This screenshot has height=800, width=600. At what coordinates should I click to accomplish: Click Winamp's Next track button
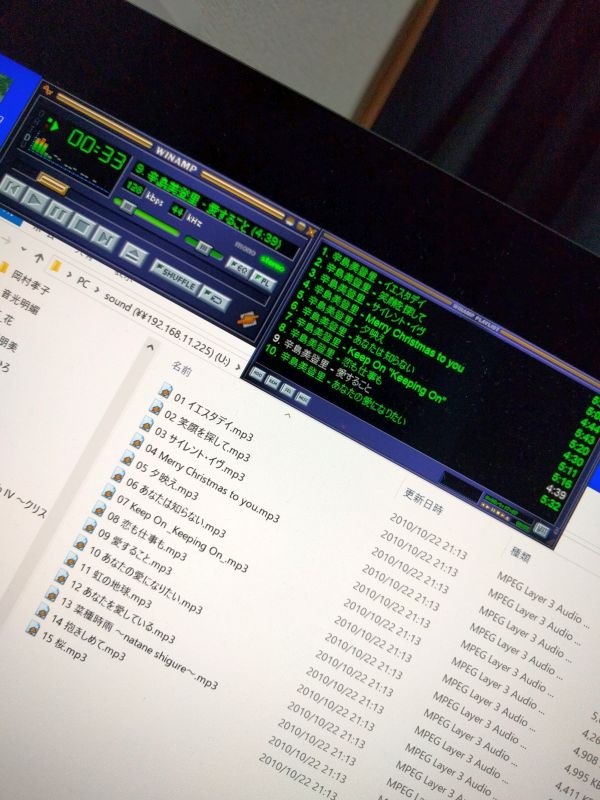tap(107, 238)
